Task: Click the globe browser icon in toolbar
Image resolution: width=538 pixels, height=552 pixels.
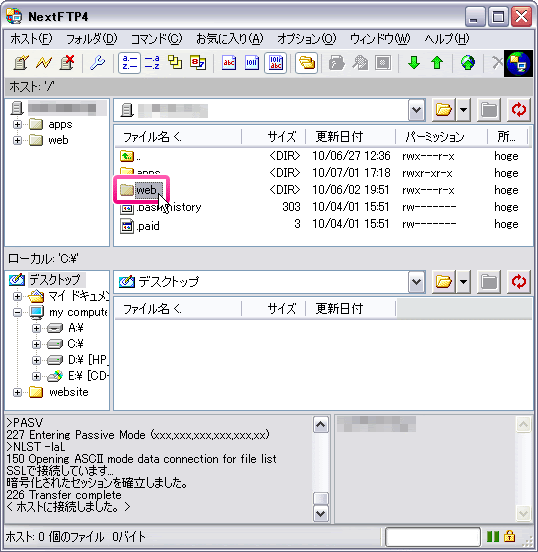Action: pyautogui.click(x=468, y=63)
